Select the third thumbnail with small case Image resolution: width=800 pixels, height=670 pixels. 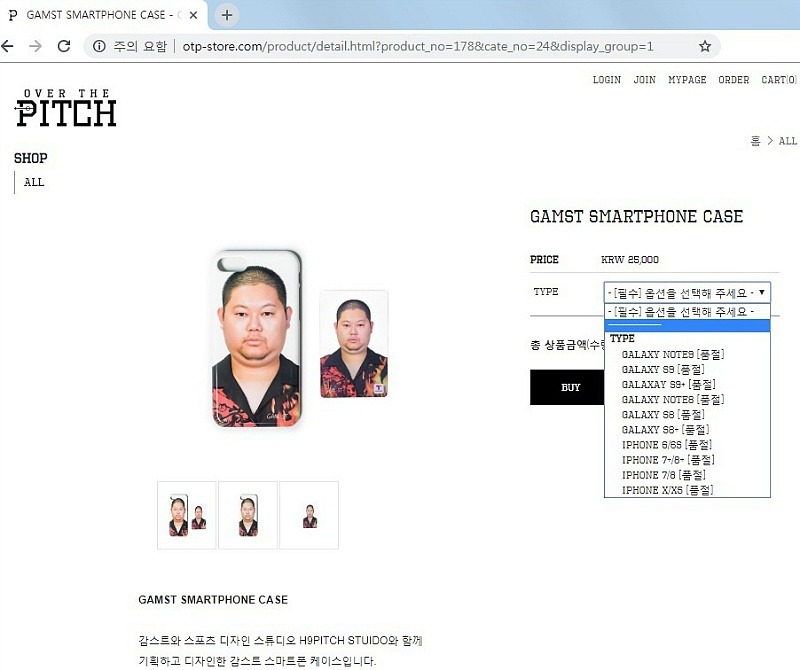click(x=309, y=515)
